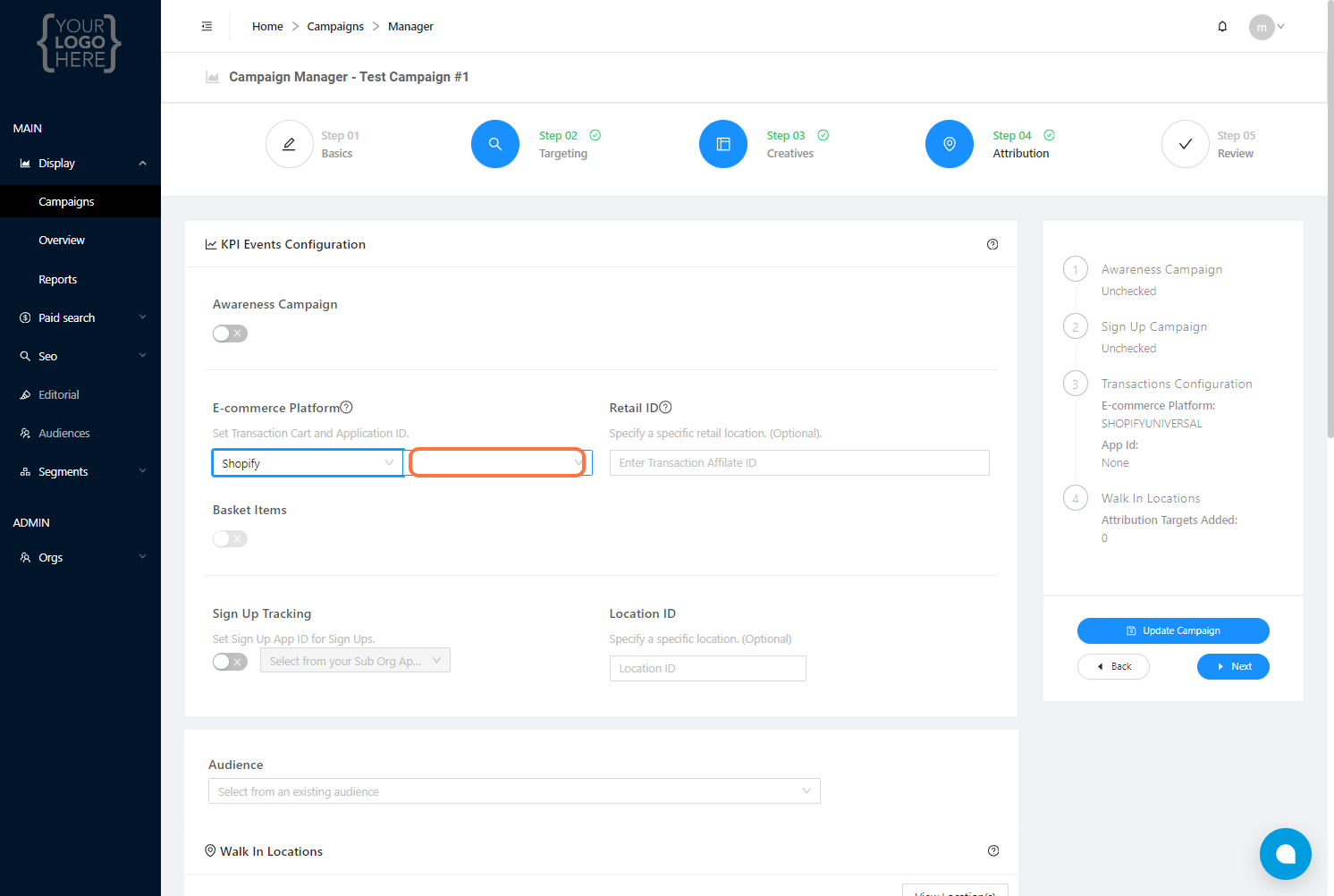1334x896 pixels.
Task: Open the Shopify platform dropdown
Action: pos(308,463)
